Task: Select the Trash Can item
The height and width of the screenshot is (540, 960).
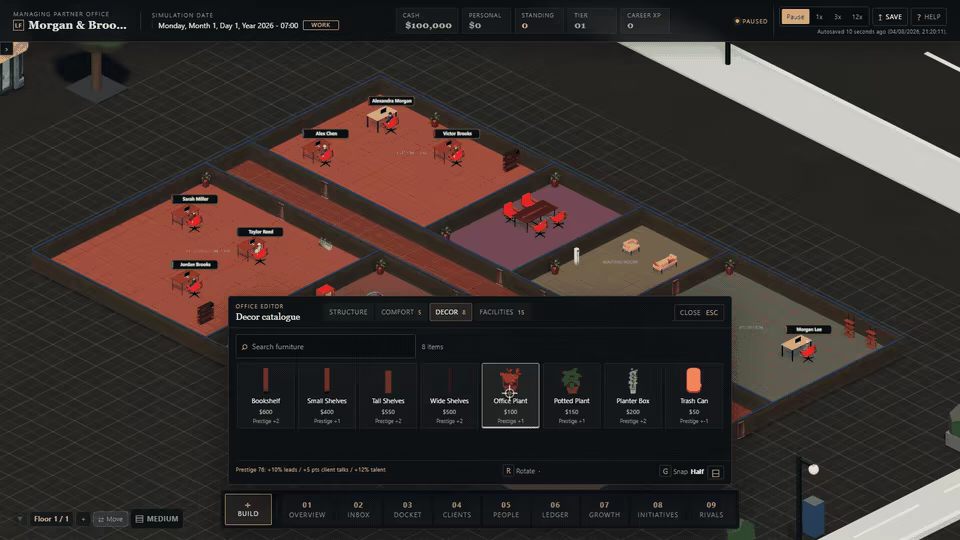Action: (x=694, y=396)
